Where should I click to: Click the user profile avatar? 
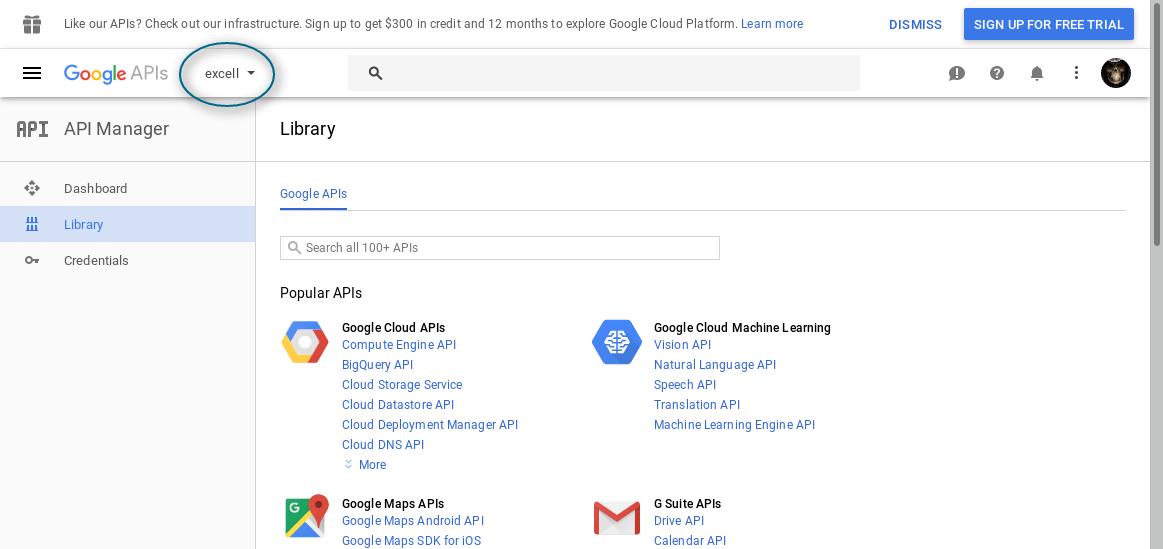[1116, 73]
